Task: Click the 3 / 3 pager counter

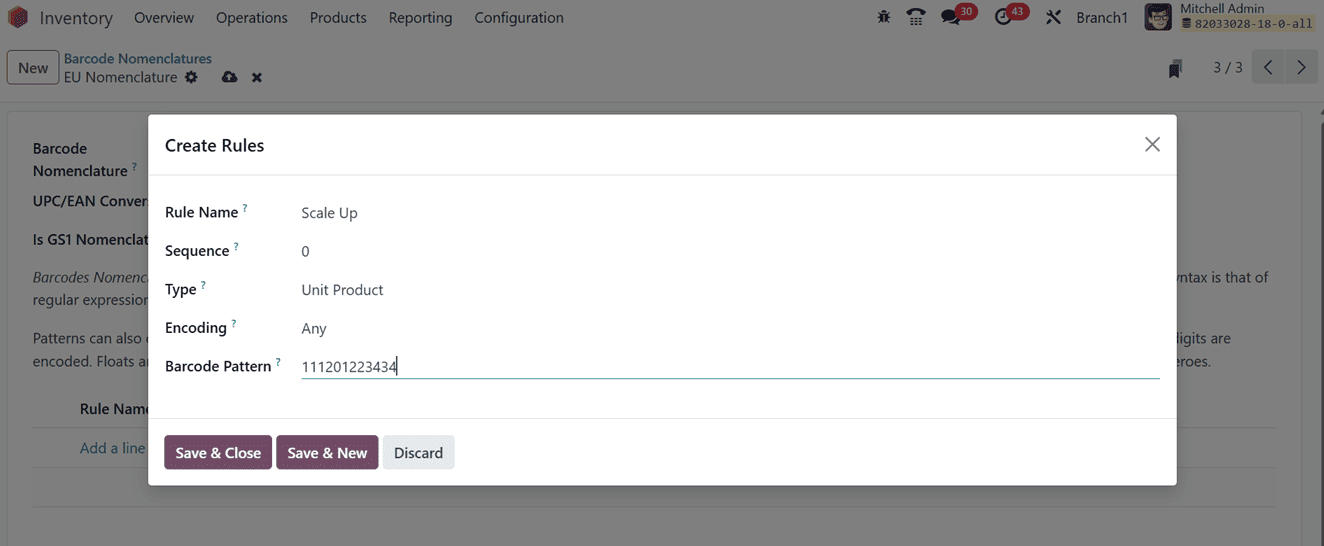Action: tap(1228, 68)
